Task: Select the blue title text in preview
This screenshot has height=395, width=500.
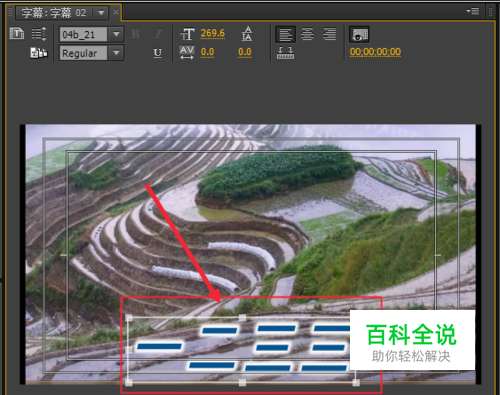Action: point(243,347)
